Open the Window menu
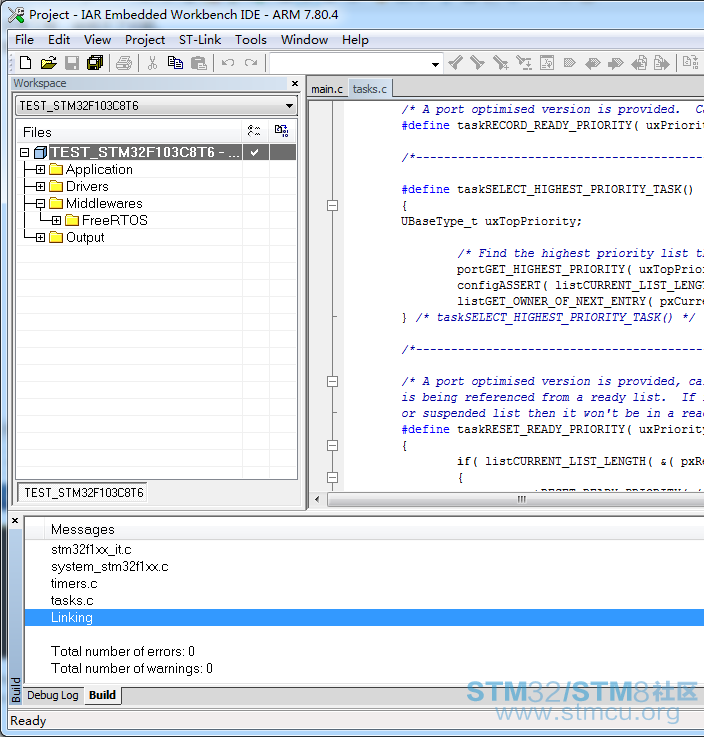704x737 pixels. (305, 40)
